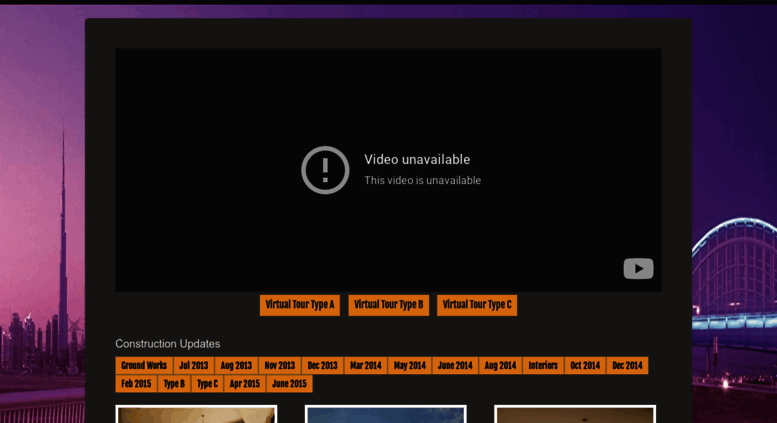The height and width of the screenshot is (423, 777).
Task: Click the Construction Updates heading
Action: tap(167, 344)
